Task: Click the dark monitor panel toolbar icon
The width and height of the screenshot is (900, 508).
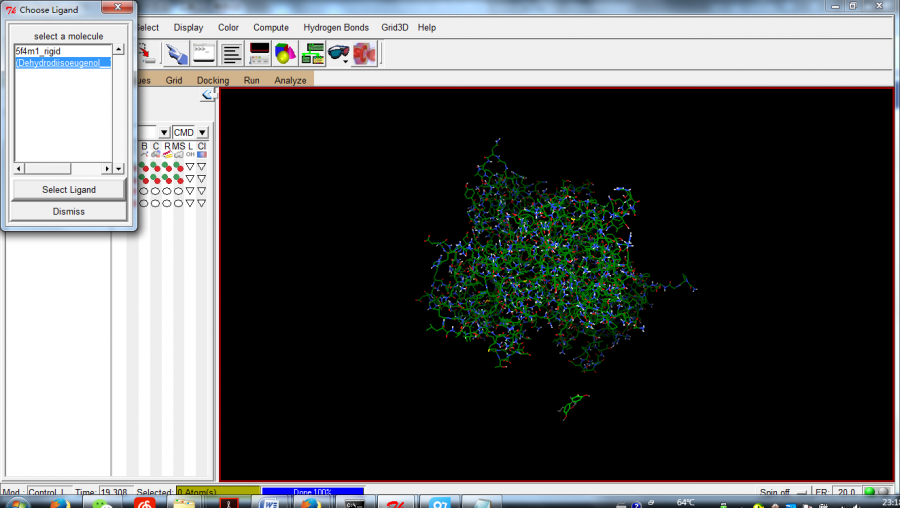Action: click(x=259, y=54)
